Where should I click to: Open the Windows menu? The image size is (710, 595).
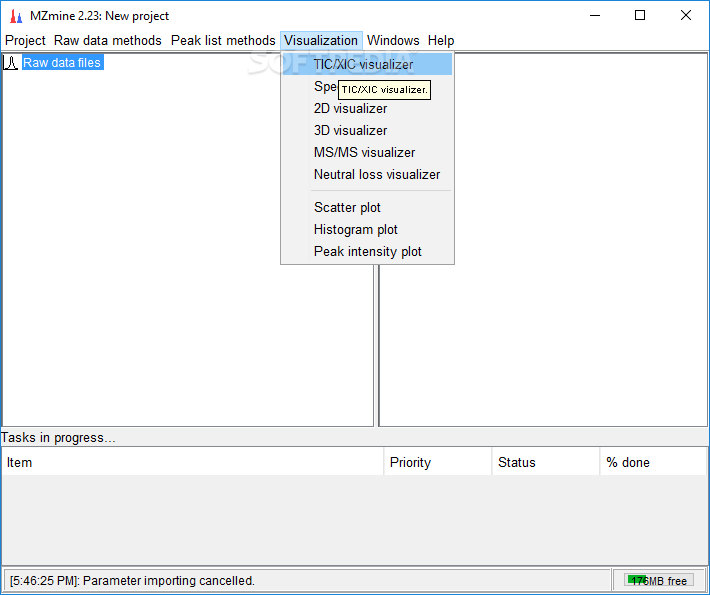coord(393,41)
